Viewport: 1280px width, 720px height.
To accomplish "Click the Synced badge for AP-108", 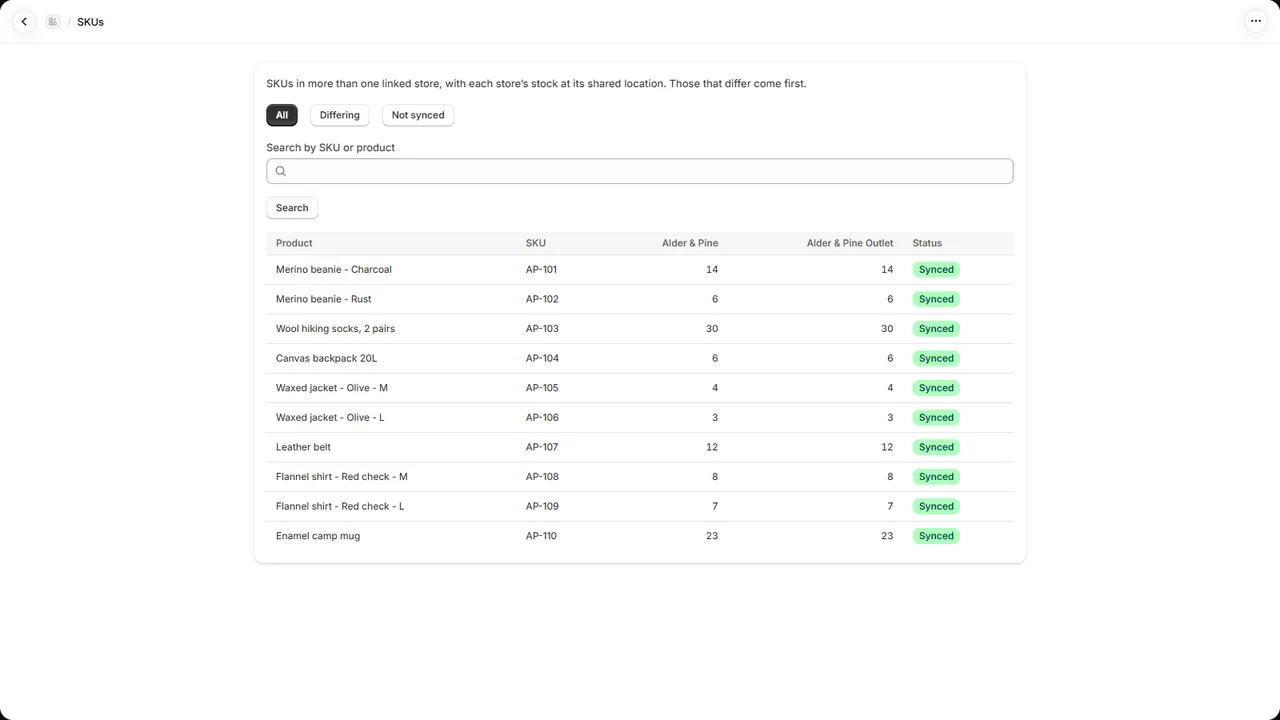I will [x=936, y=477].
